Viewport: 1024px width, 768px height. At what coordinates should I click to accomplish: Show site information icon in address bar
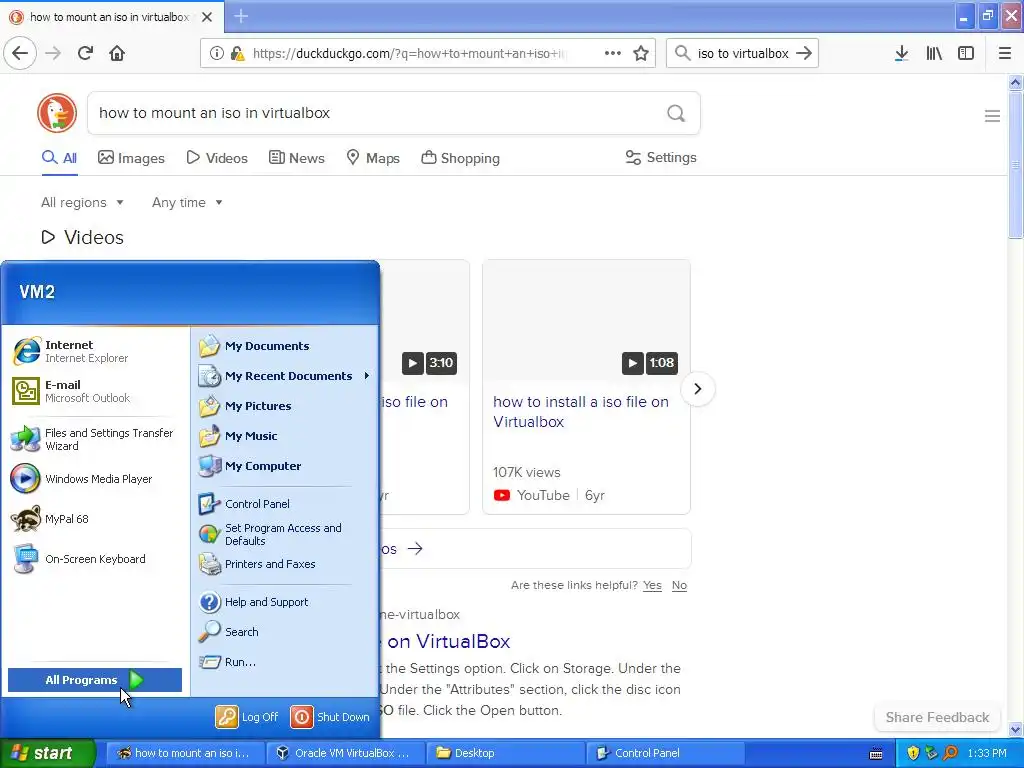point(216,54)
